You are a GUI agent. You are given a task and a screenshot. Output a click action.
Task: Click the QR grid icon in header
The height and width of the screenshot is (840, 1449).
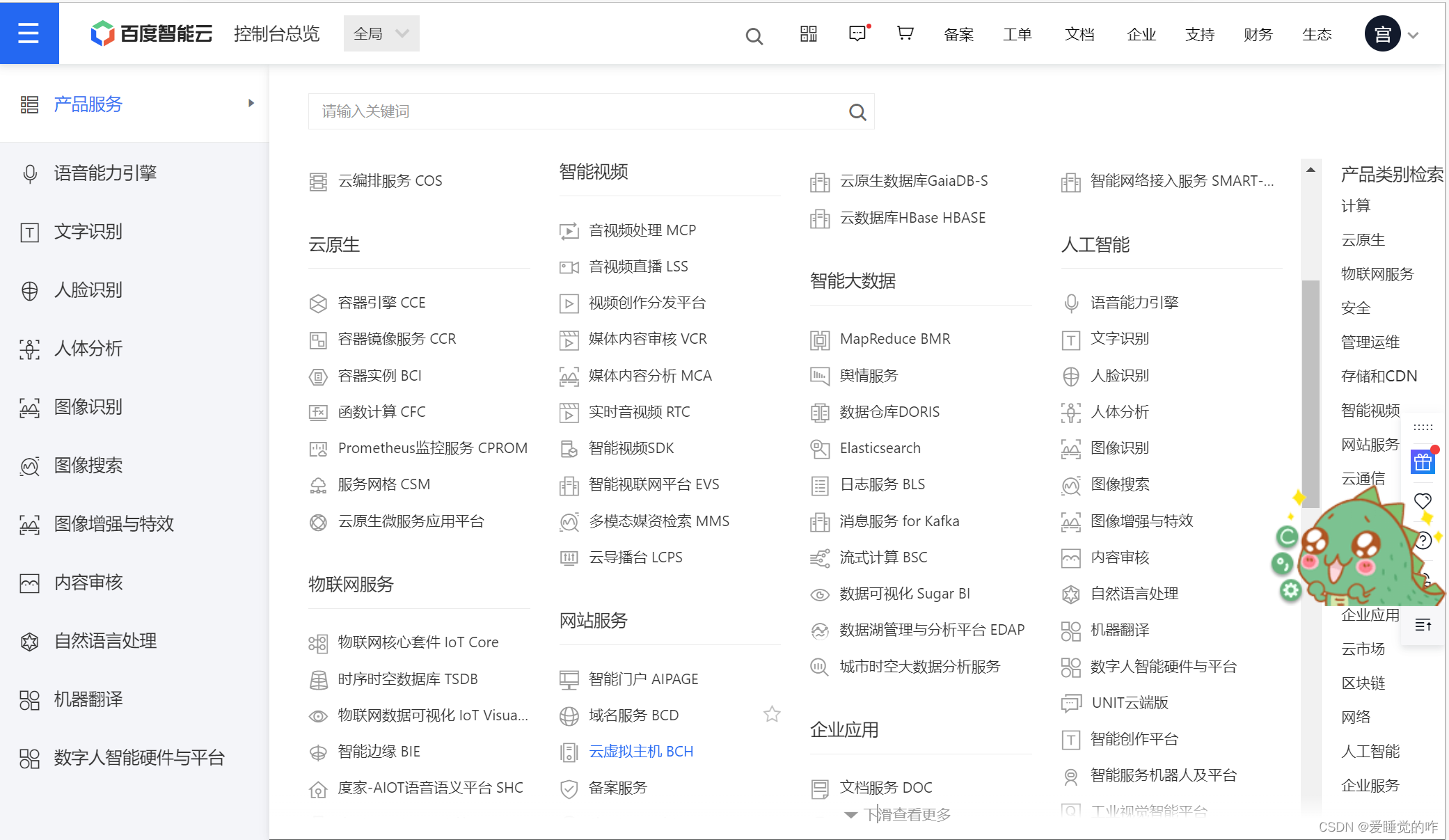pyautogui.click(x=808, y=33)
